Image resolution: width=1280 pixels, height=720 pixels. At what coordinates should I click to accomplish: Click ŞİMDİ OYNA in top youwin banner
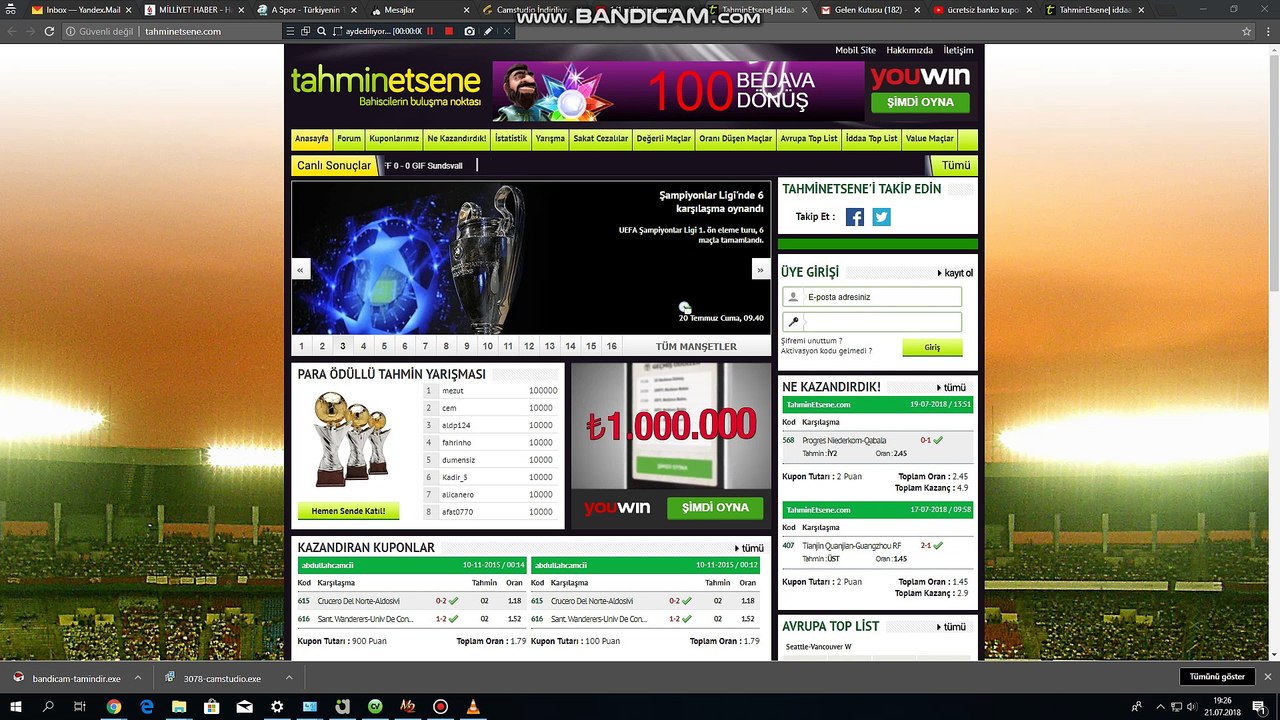[920, 102]
